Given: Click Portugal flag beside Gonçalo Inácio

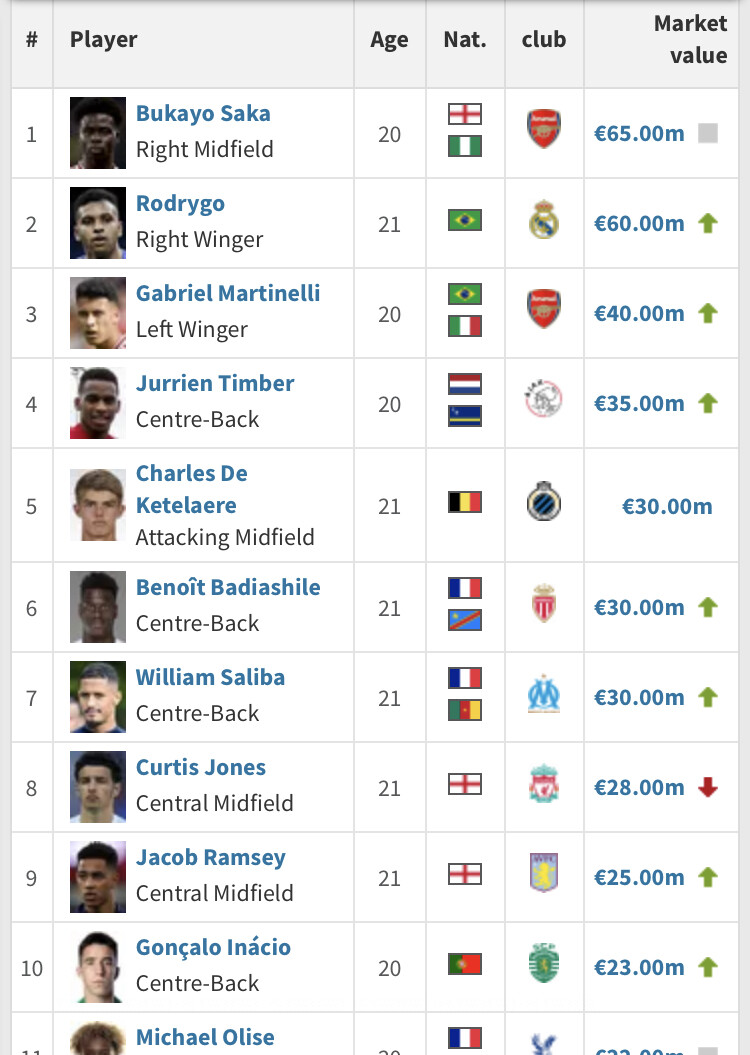Looking at the screenshot, I should tap(465, 965).
